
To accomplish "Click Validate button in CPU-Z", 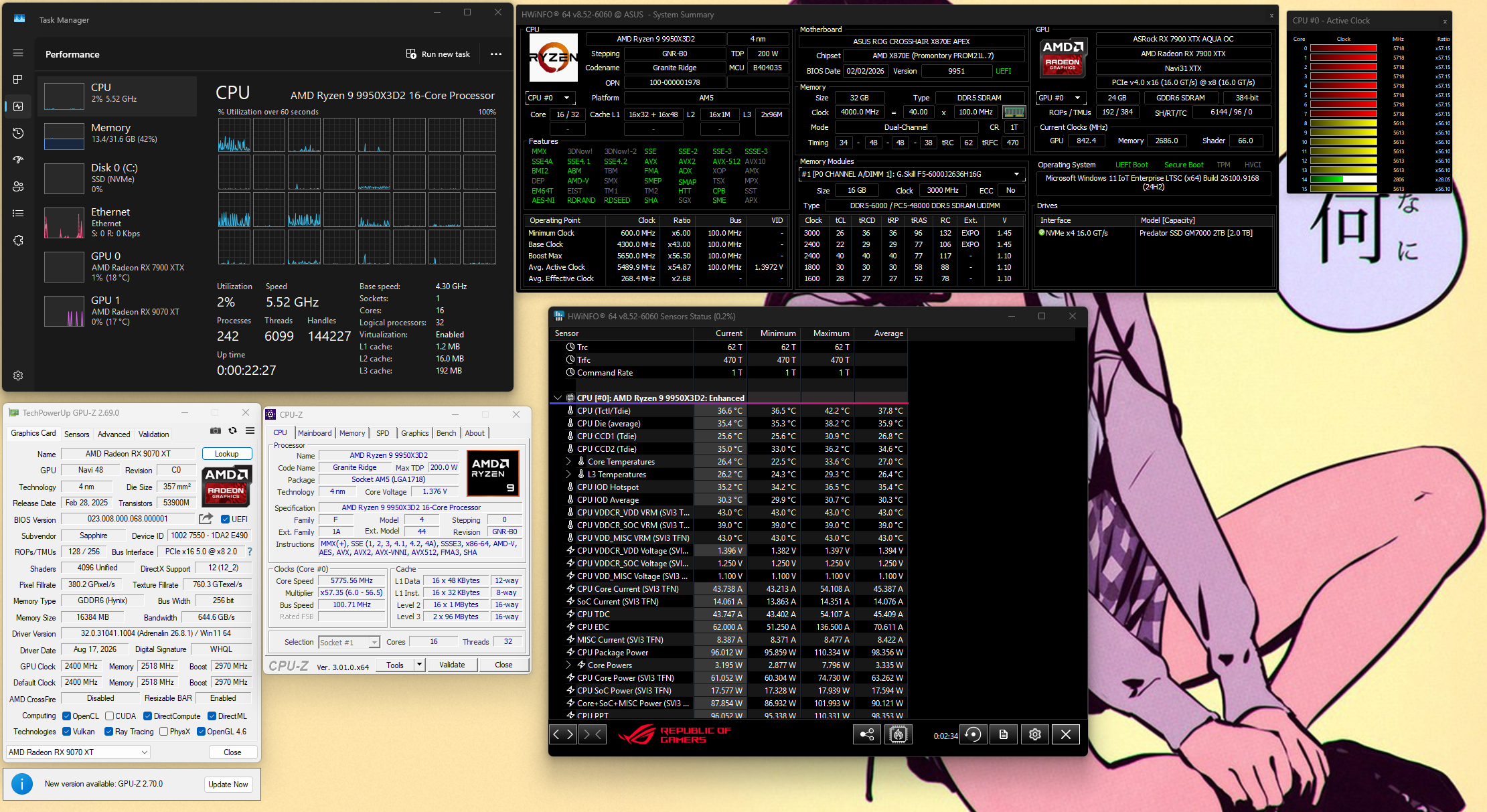I will (452, 665).
